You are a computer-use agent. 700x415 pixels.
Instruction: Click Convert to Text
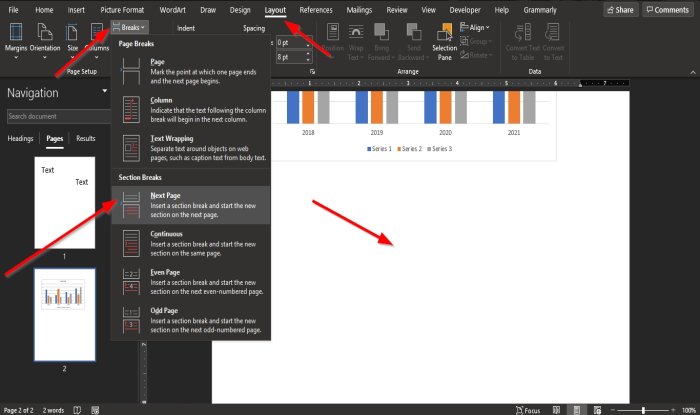point(553,42)
